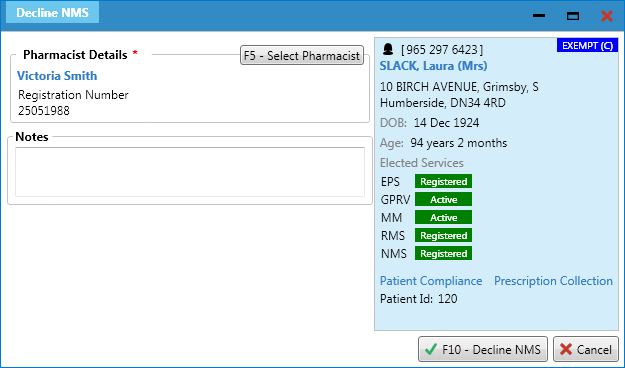Select the DOB value 14 Dec 1924
This screenshot has width=625, height=368.
[x=446, y=123]
